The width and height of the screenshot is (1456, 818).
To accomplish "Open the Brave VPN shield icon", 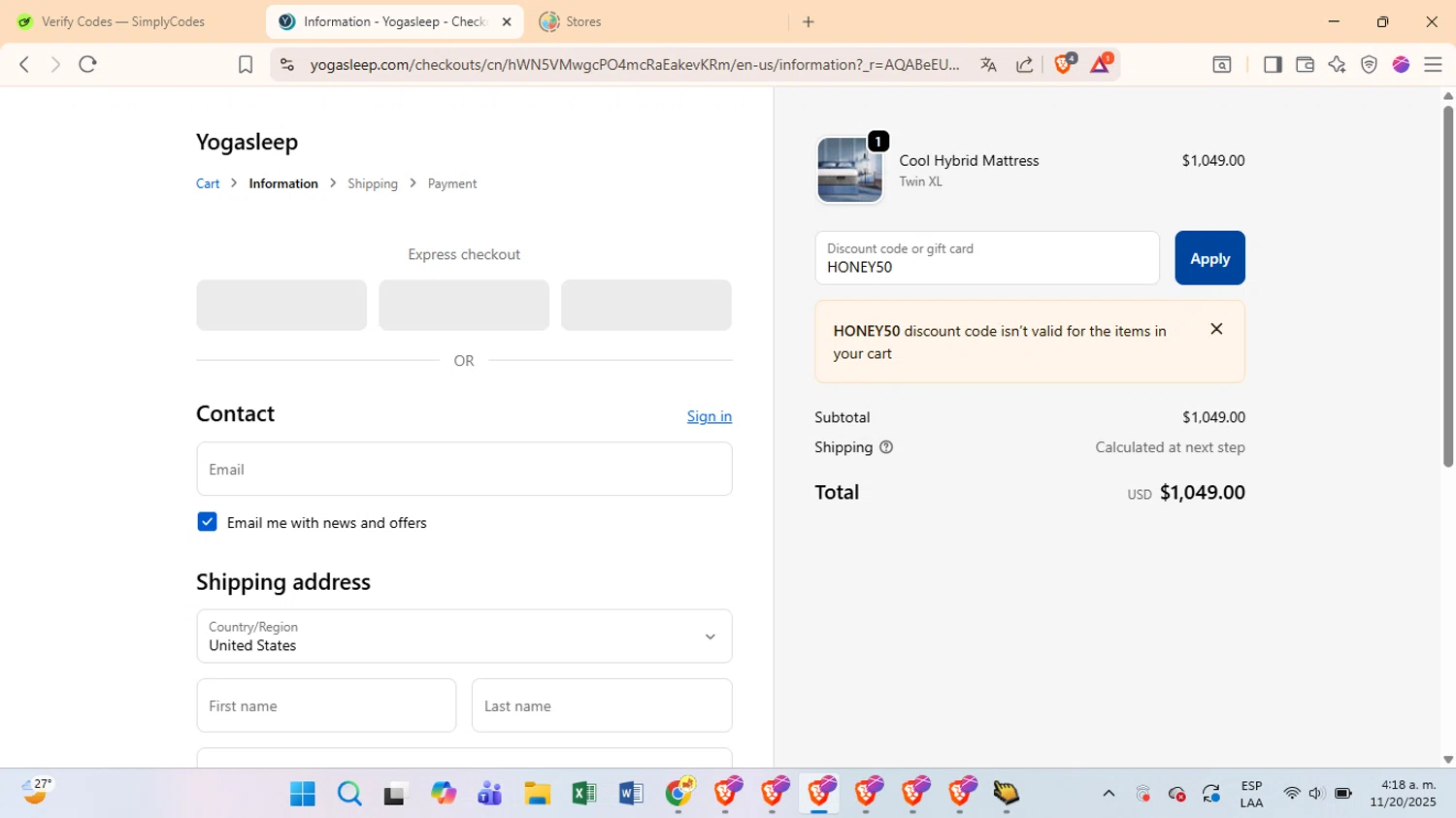I will click(1369, 64).
